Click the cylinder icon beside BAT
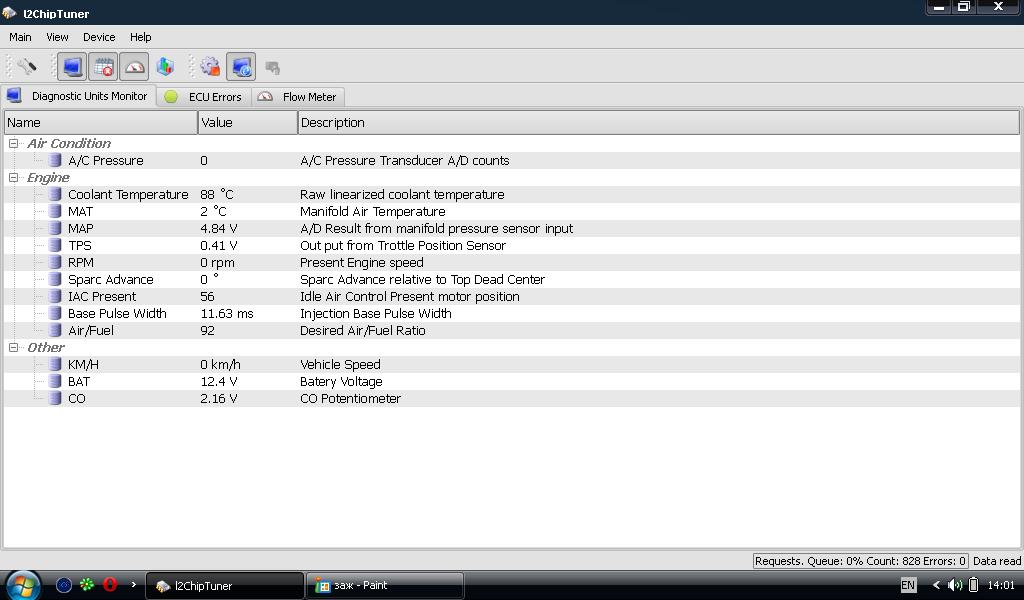Screen dimensions: 1024x600 coord(56,381)
